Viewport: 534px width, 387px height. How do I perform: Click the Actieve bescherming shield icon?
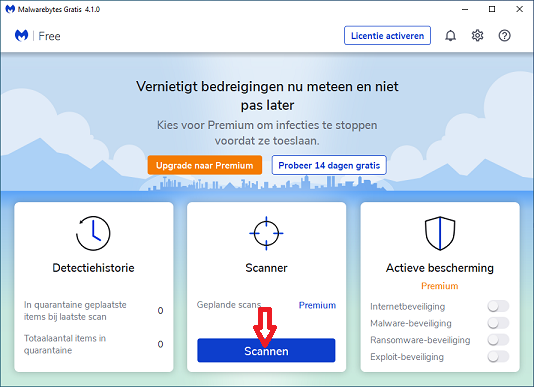(440, 233)
